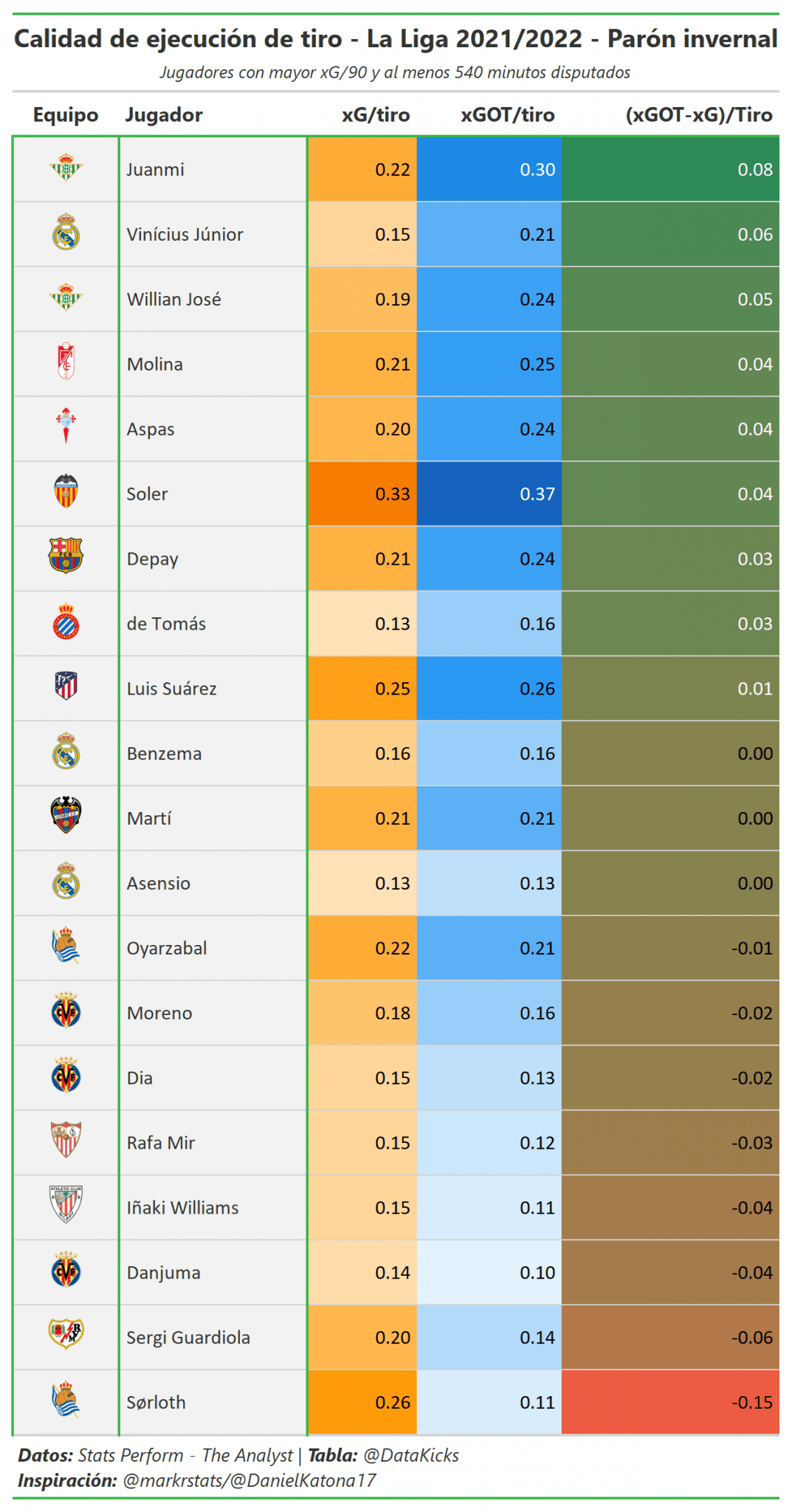Image resolution: width=792 pixels, height=1512 pixels.
Task: Select the Rayo Vallecano crest beside Sergi Guardiola
Action: click(x=66, y=1334)
